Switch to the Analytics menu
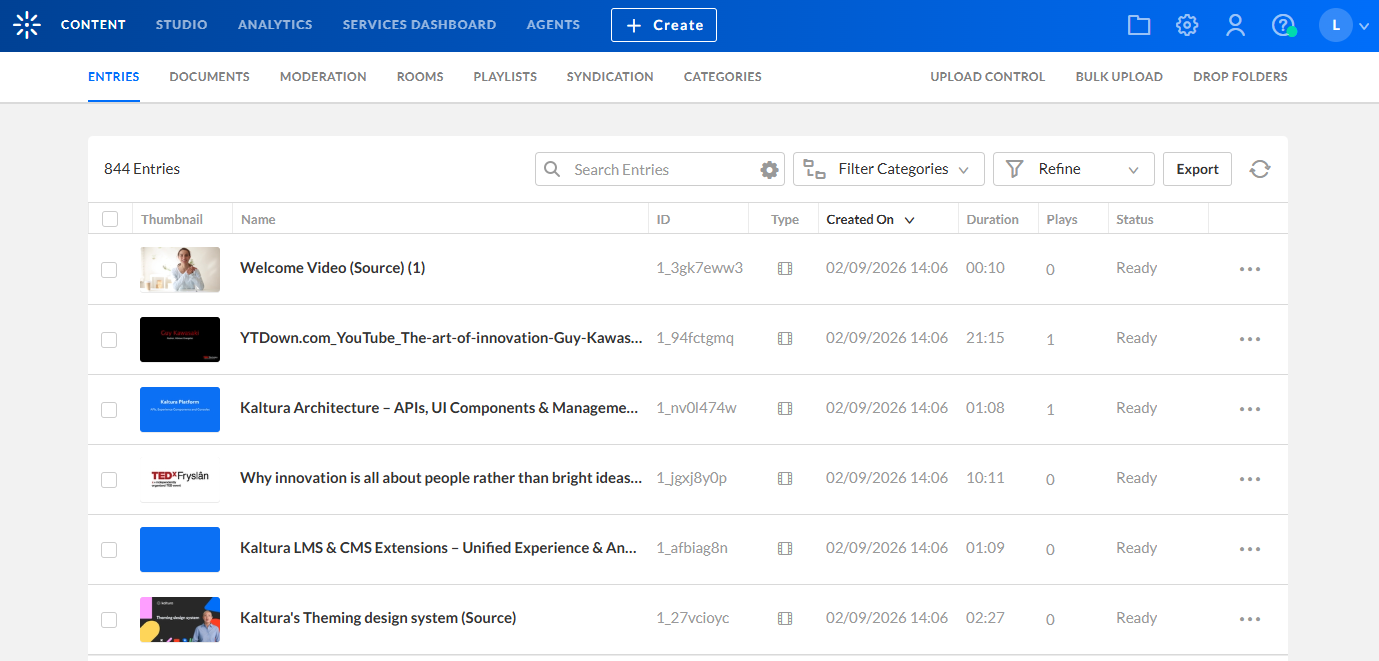This screenshot has width=1379, height=661. tap(275, 25)
